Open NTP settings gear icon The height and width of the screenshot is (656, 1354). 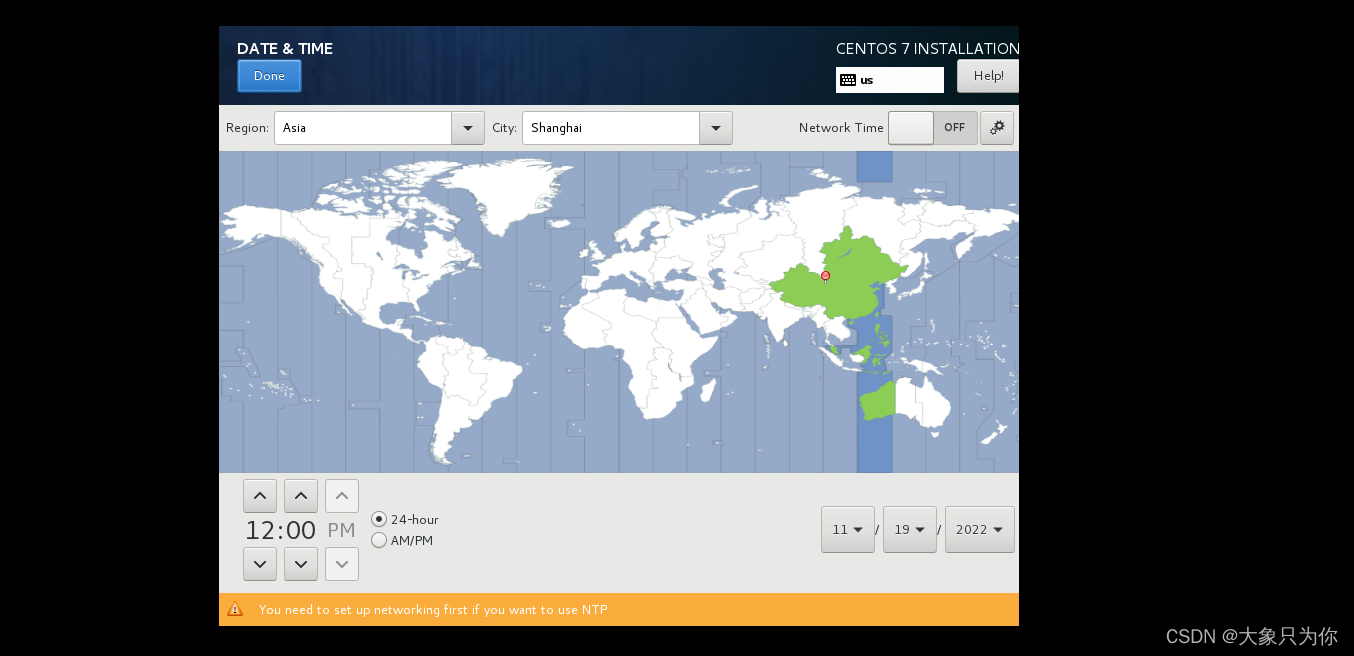997,128
